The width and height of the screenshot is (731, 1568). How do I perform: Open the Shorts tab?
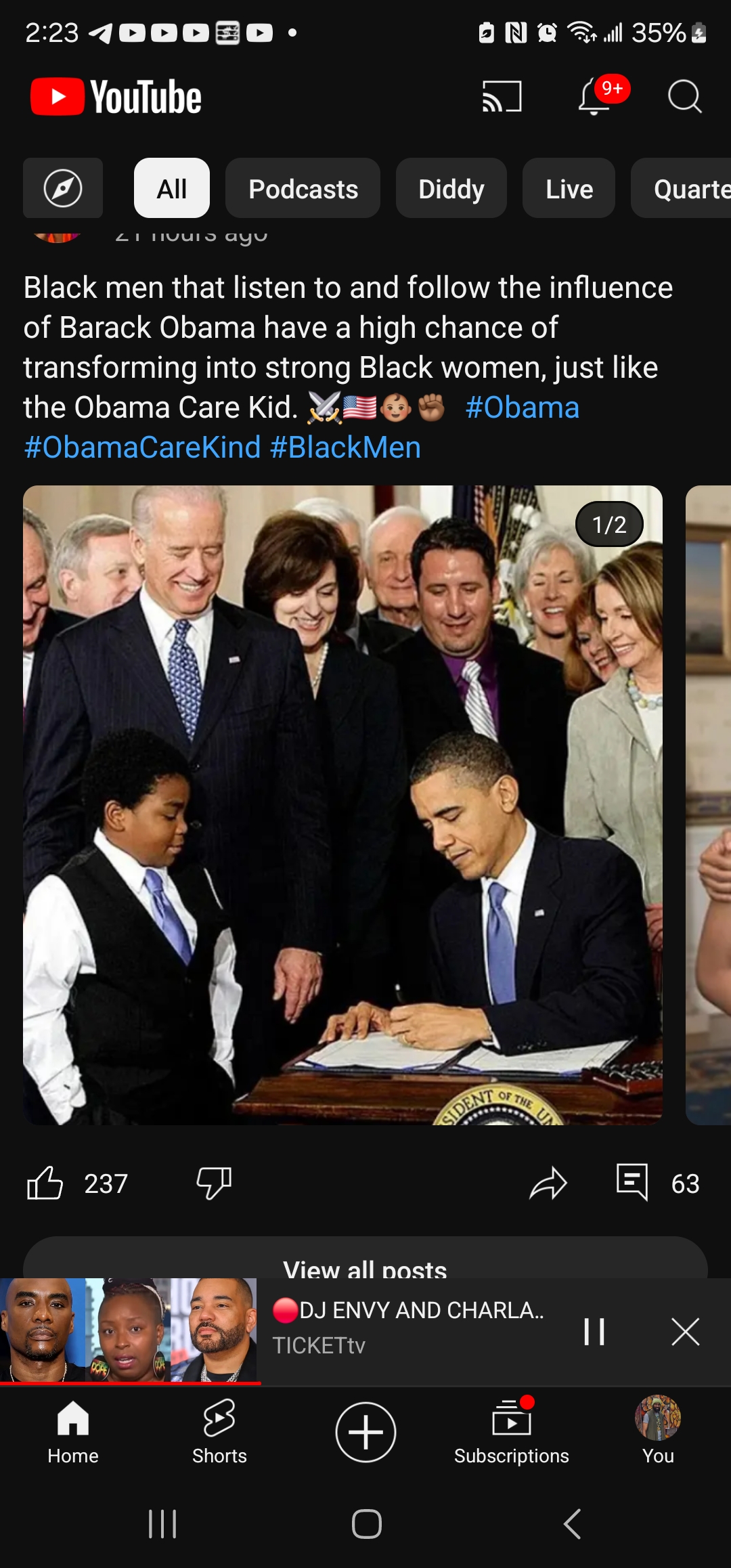(x=219, y=1431)
